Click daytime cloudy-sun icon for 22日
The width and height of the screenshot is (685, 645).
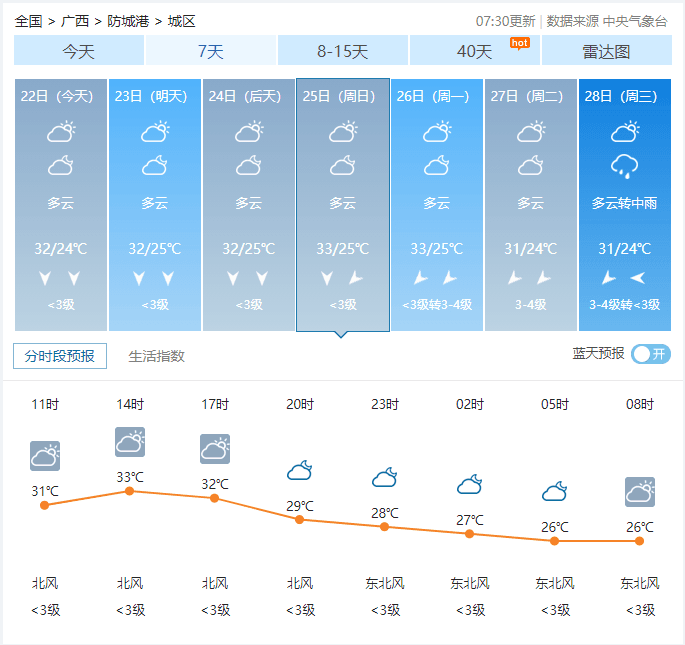pos(61,132)
